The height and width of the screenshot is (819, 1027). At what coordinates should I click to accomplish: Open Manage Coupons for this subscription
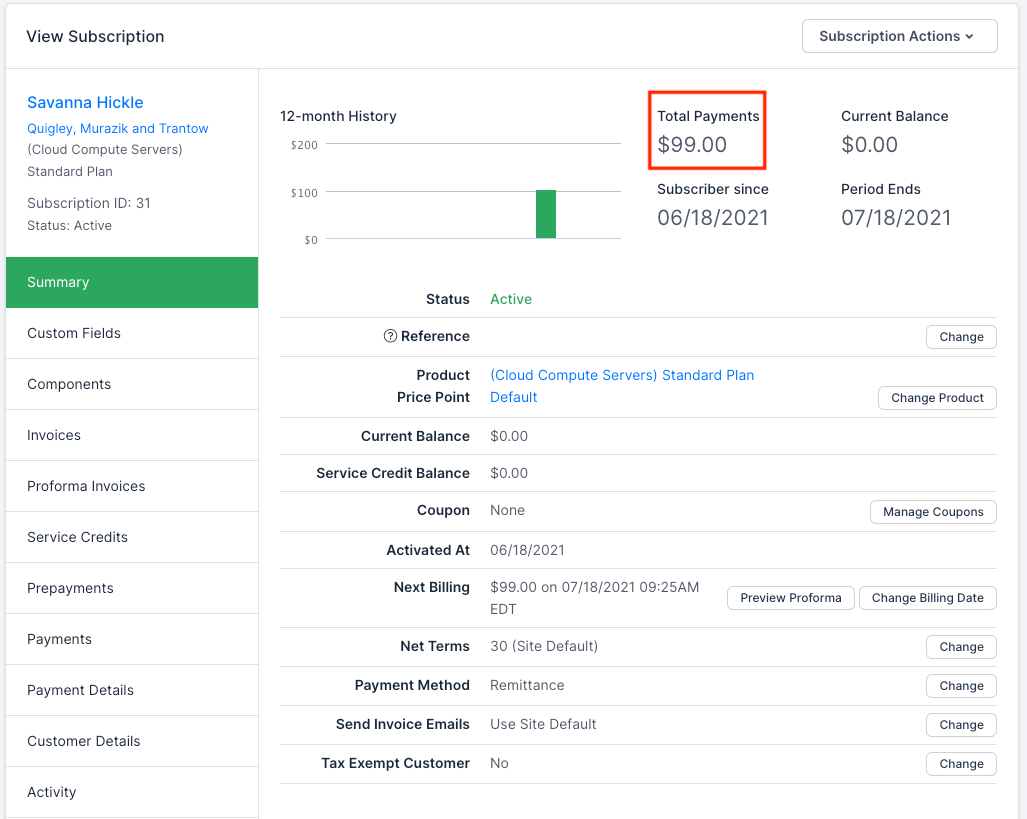[x=932, y=511]
